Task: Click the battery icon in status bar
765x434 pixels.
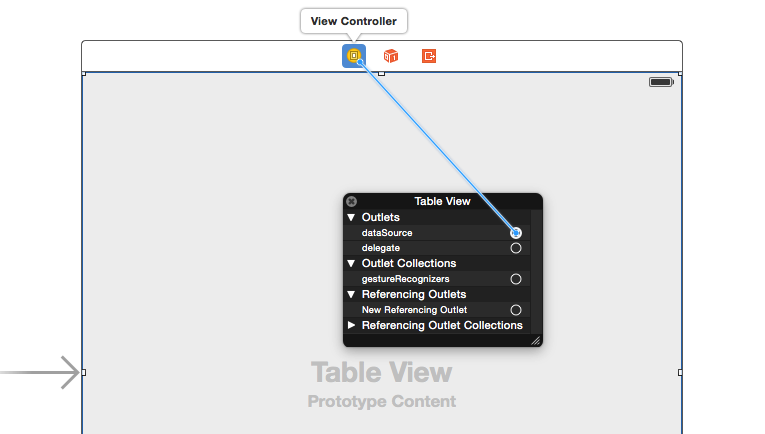Action: [x=661, y=82]
